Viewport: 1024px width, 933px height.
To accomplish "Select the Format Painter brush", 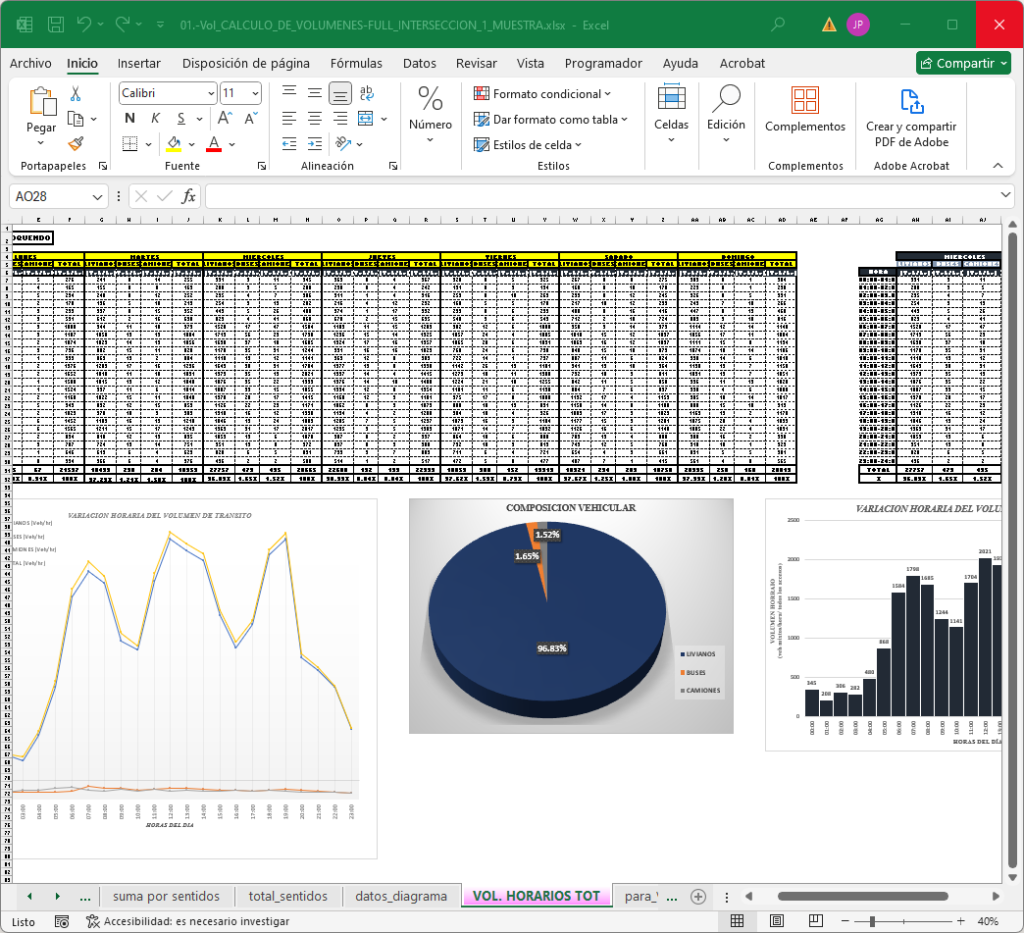I will click(75, 143).
